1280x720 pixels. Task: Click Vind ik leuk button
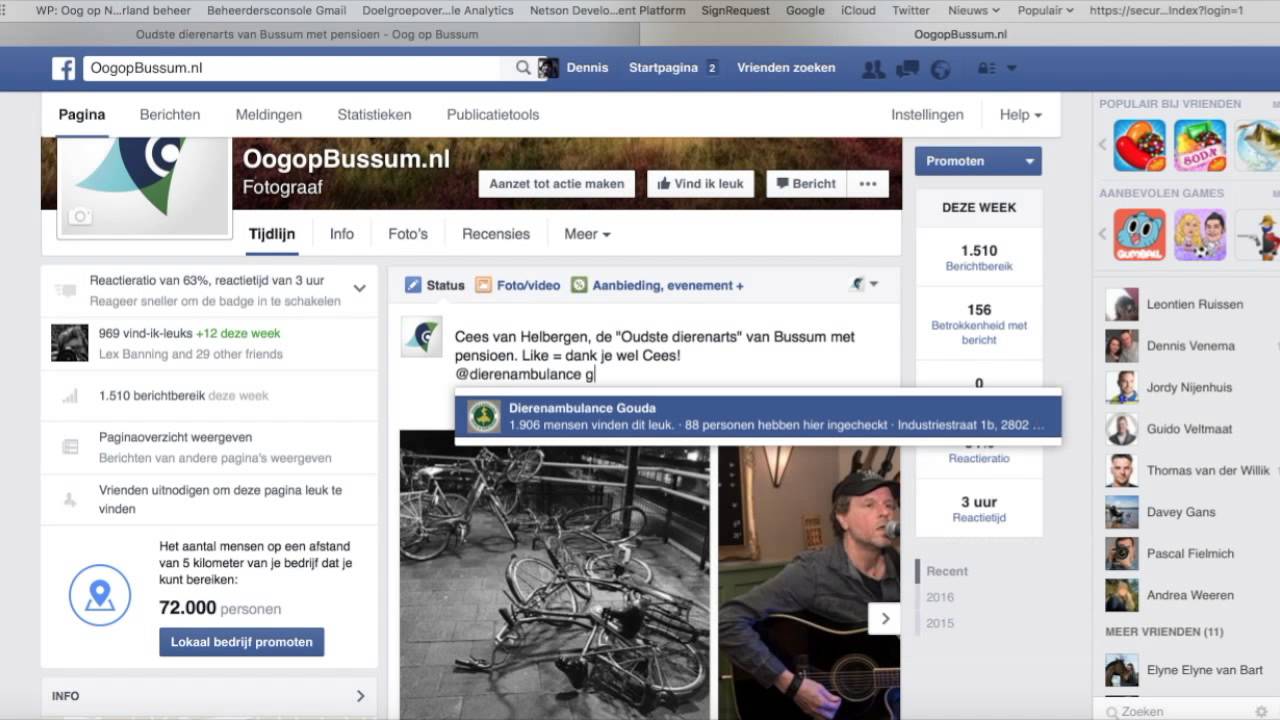700,184
